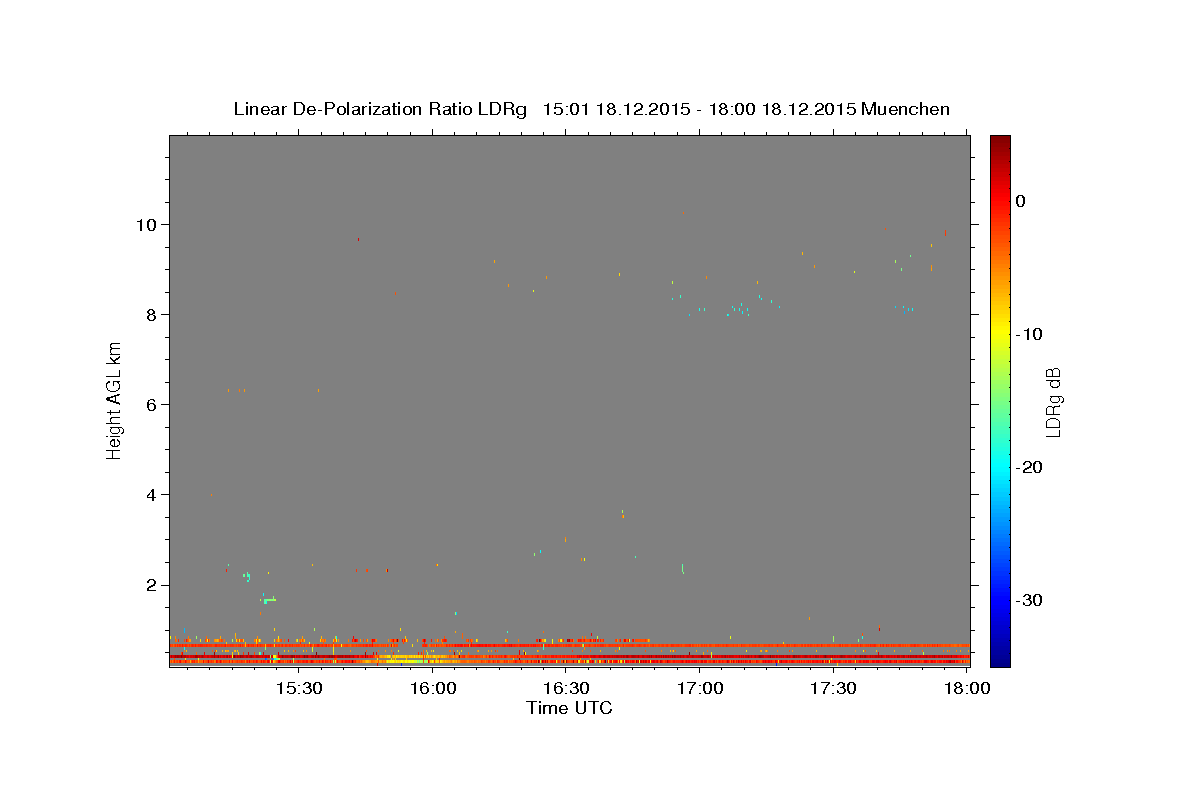Click the plot title 'Linear De-Polarization Ratio LDRg'
The width and height of the screenshot is (1200, 800).
(379, 109)
